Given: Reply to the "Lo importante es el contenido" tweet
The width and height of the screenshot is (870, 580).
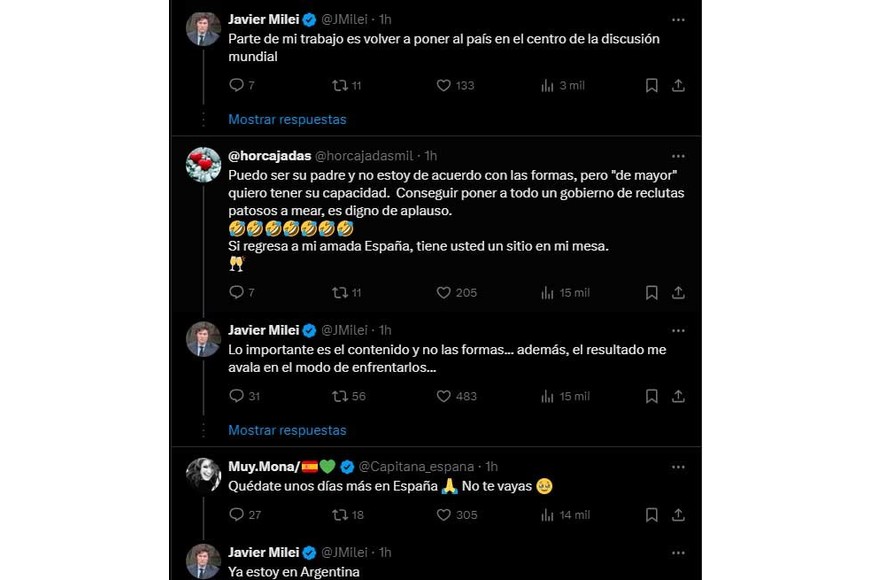Looking at the screenshot, I should (238, 396).
